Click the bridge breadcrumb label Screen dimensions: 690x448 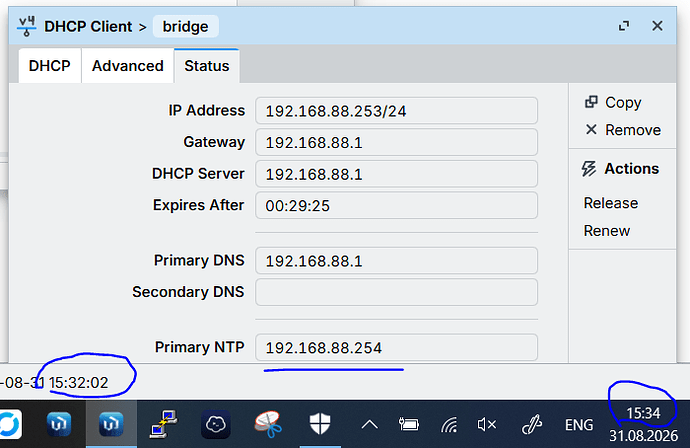[x=185, y=26]
